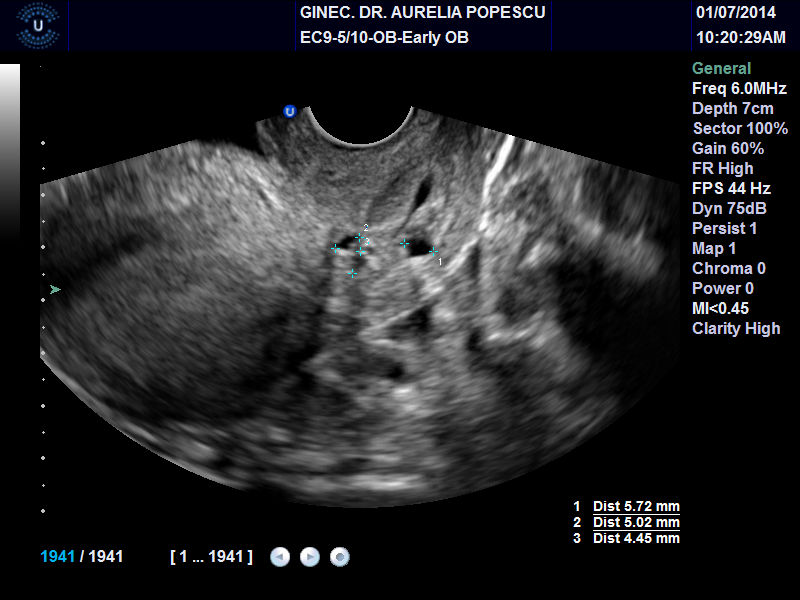Click the 'Freq 6.0MHz' parameter

739,88
